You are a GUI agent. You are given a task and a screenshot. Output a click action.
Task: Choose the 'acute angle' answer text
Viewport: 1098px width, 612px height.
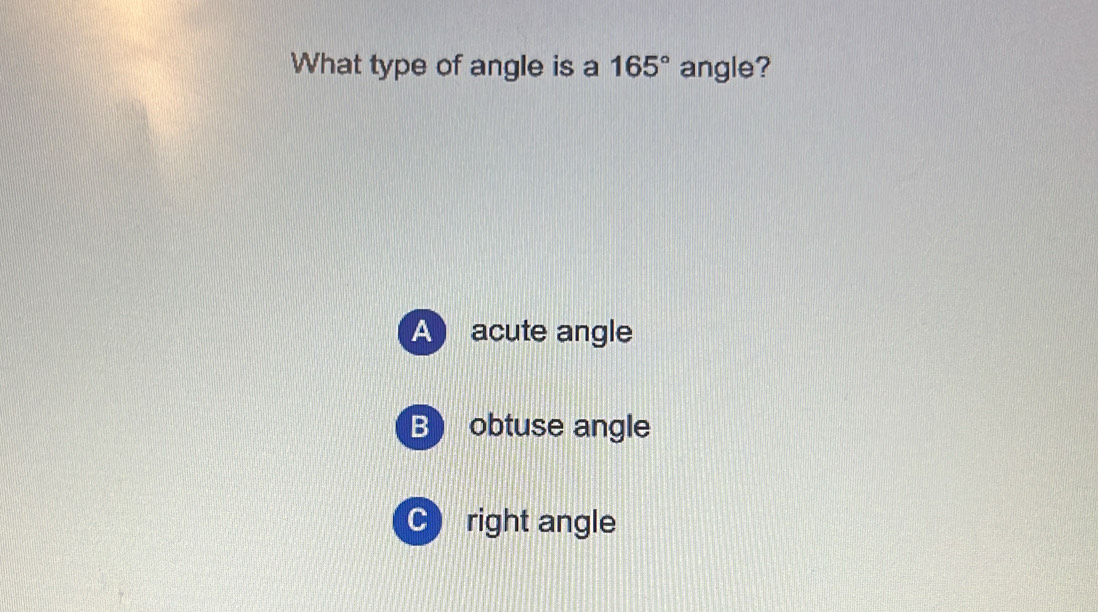551,332
